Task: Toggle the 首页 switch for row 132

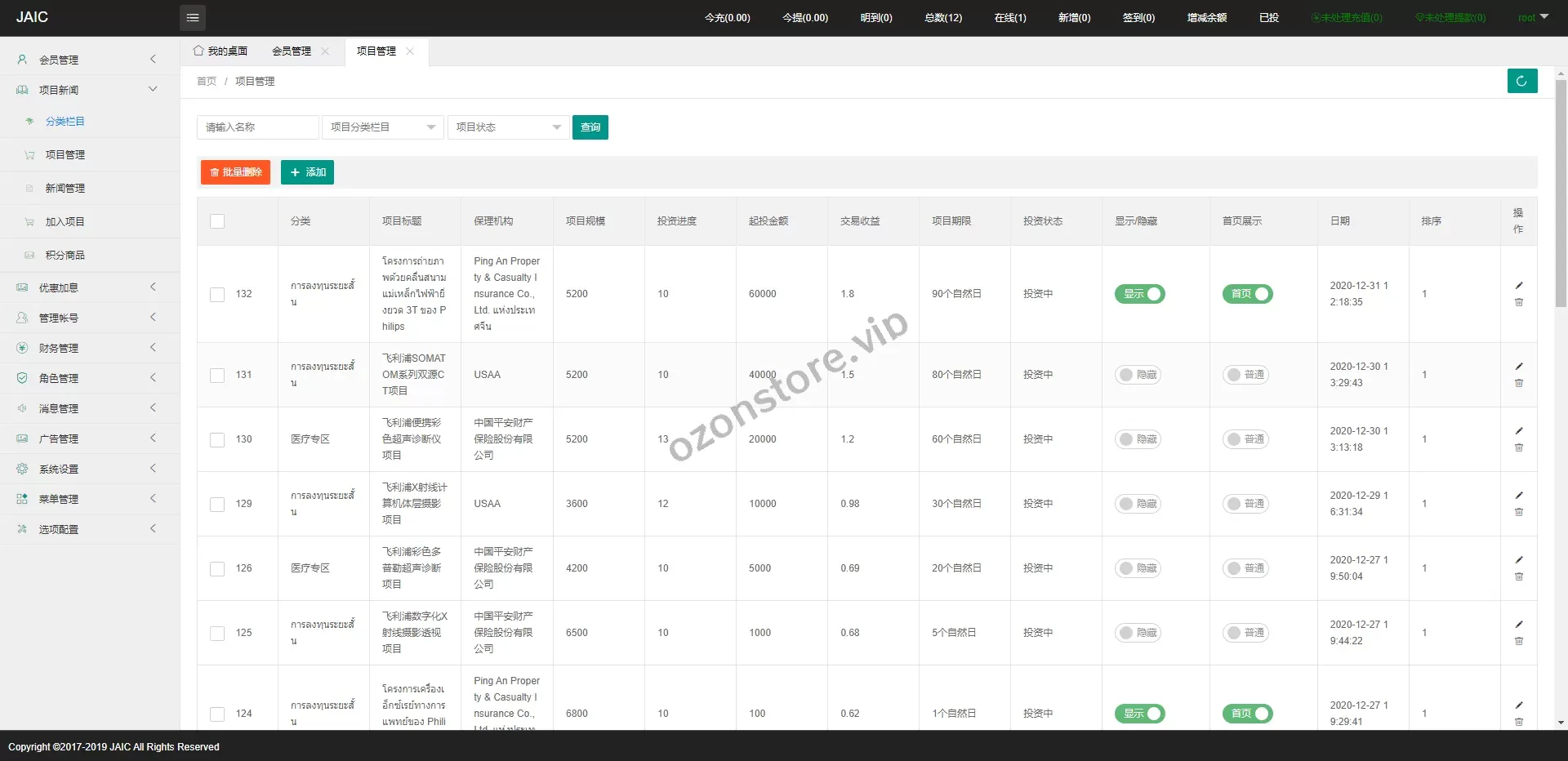Action: point(1247,294)
